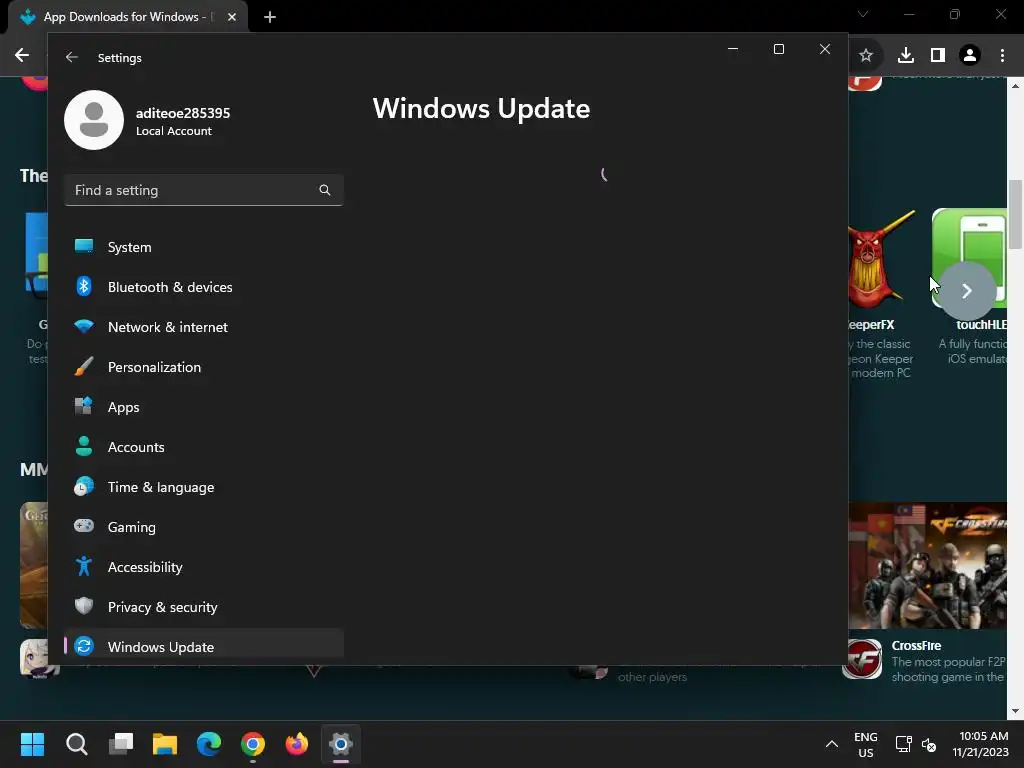Image resolution: width=1024 pixels, height=768 pixels.
Task: Open Microsoft Edge from taskbar
Action: pos(209,744)
